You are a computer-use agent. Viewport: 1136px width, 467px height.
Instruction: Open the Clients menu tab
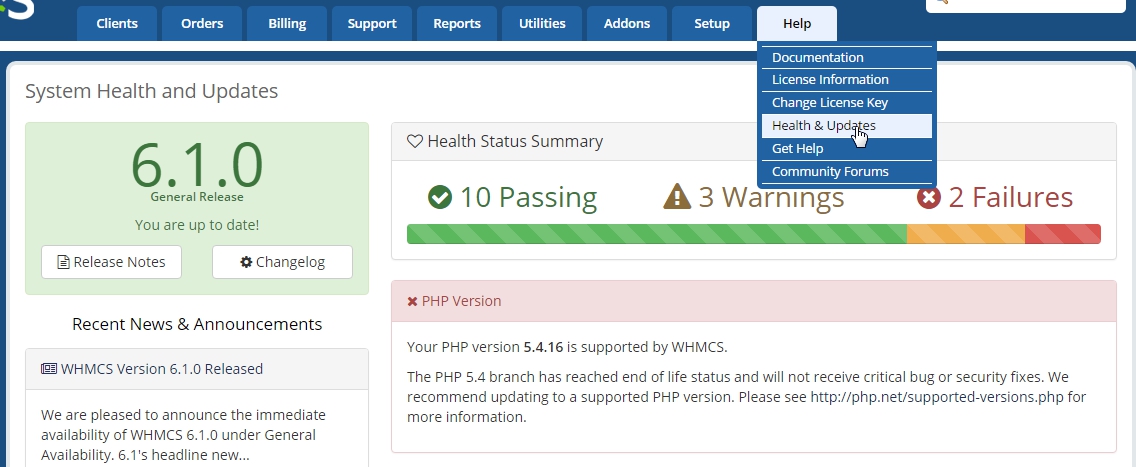point(117,23)
